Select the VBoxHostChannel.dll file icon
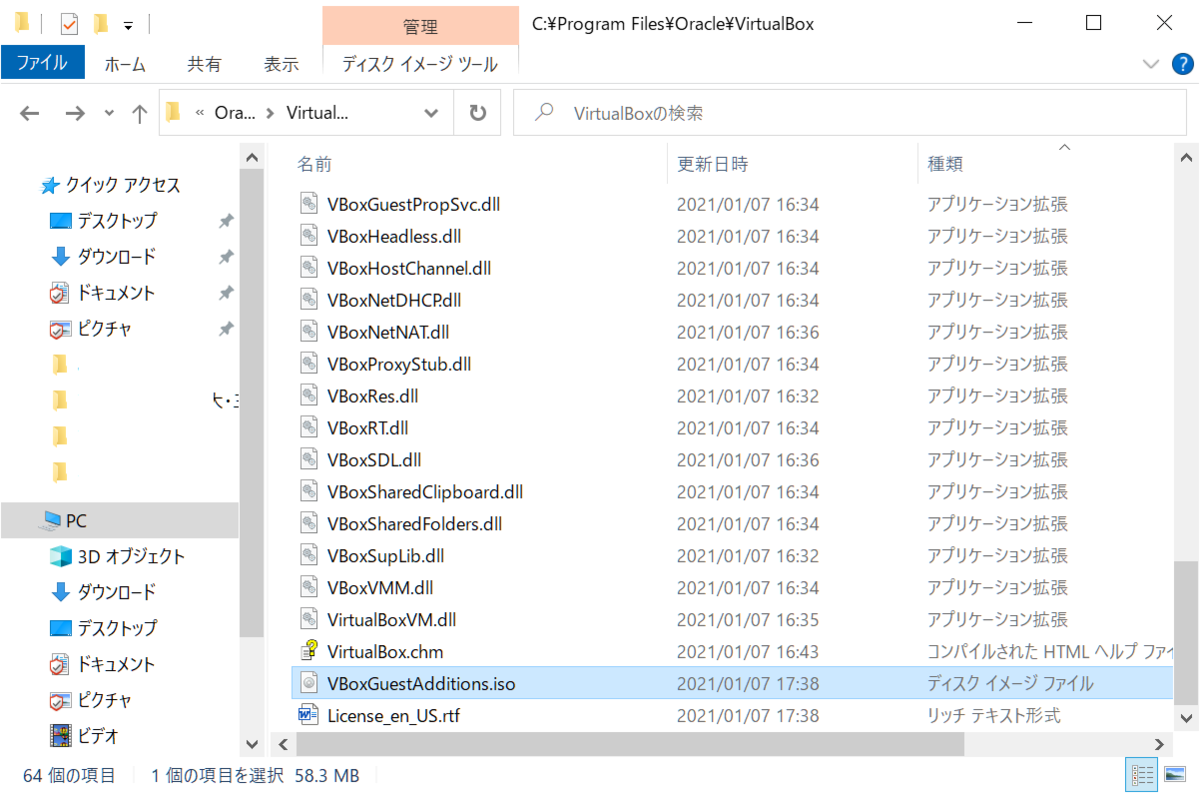The height and width of the screenshot is (793, 1200). 309,268
